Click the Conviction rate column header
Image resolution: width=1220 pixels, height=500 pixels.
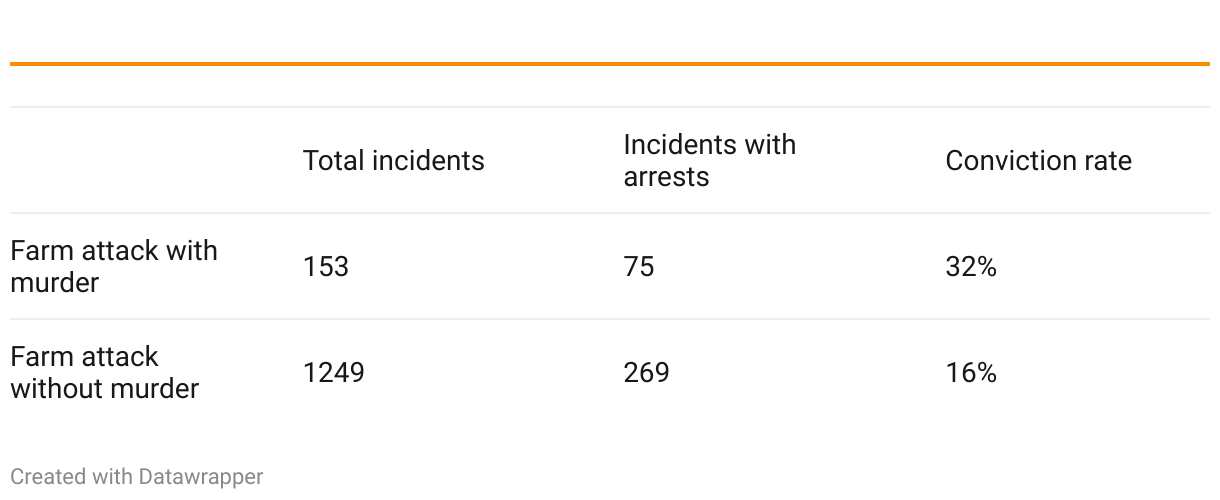[1038, 161]
